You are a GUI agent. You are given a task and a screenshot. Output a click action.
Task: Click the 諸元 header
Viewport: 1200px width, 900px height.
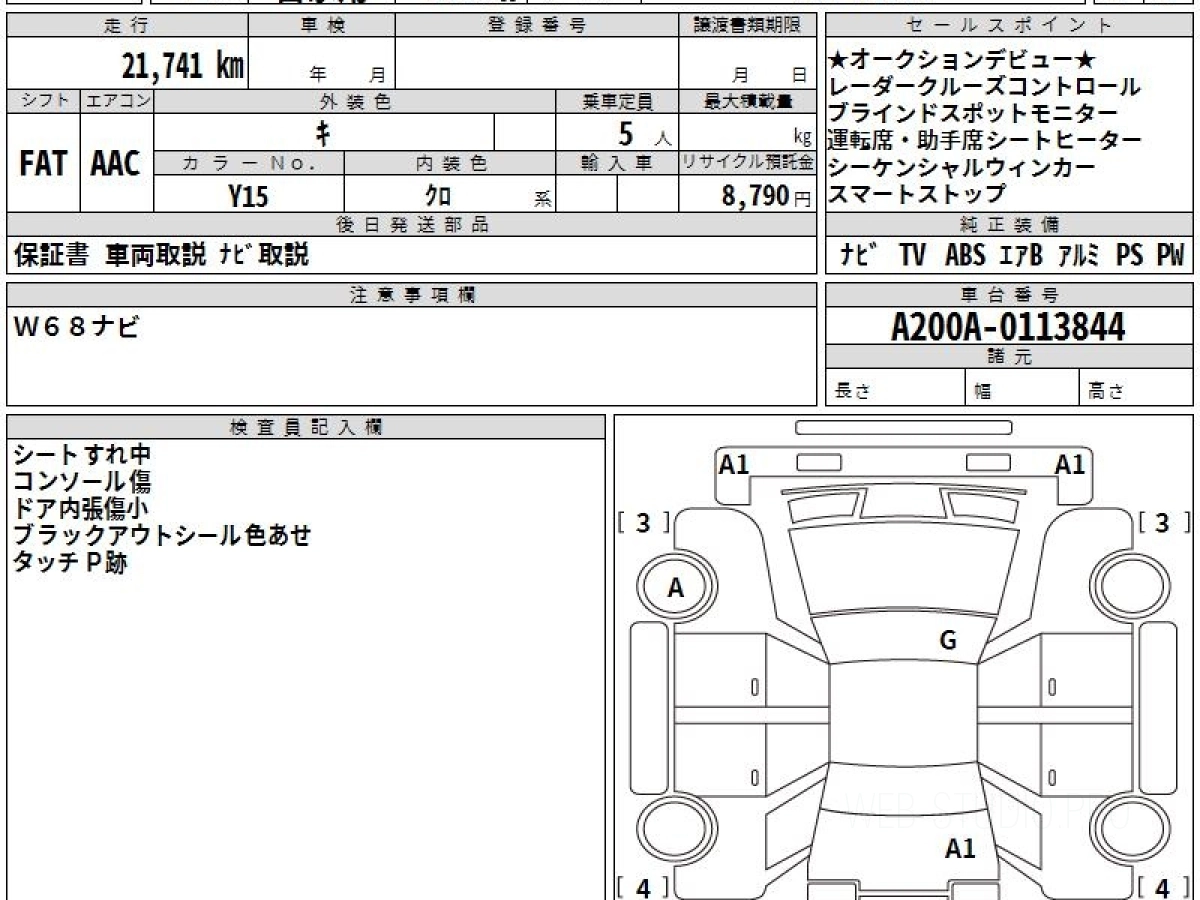pos(1010,357)
